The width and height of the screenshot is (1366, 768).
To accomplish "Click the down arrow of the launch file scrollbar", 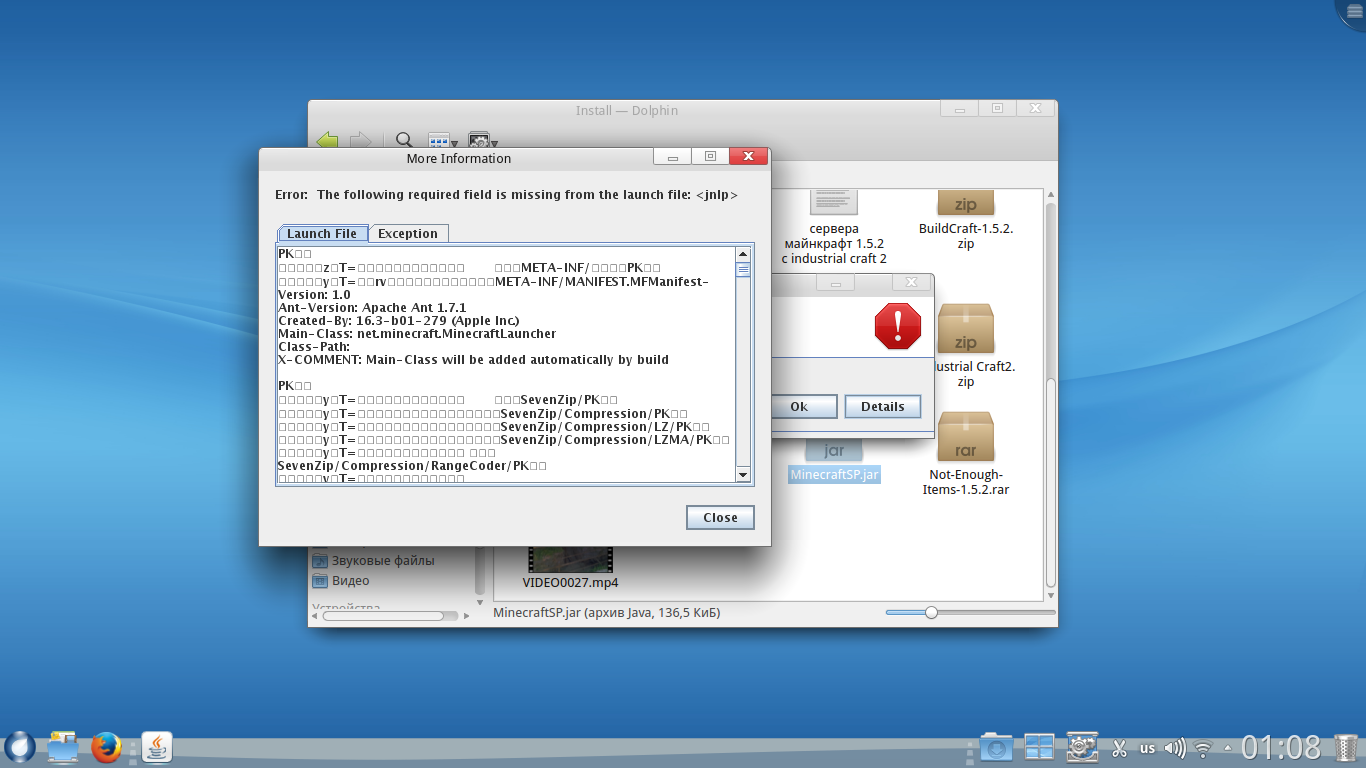I will (x=743, y=474).
